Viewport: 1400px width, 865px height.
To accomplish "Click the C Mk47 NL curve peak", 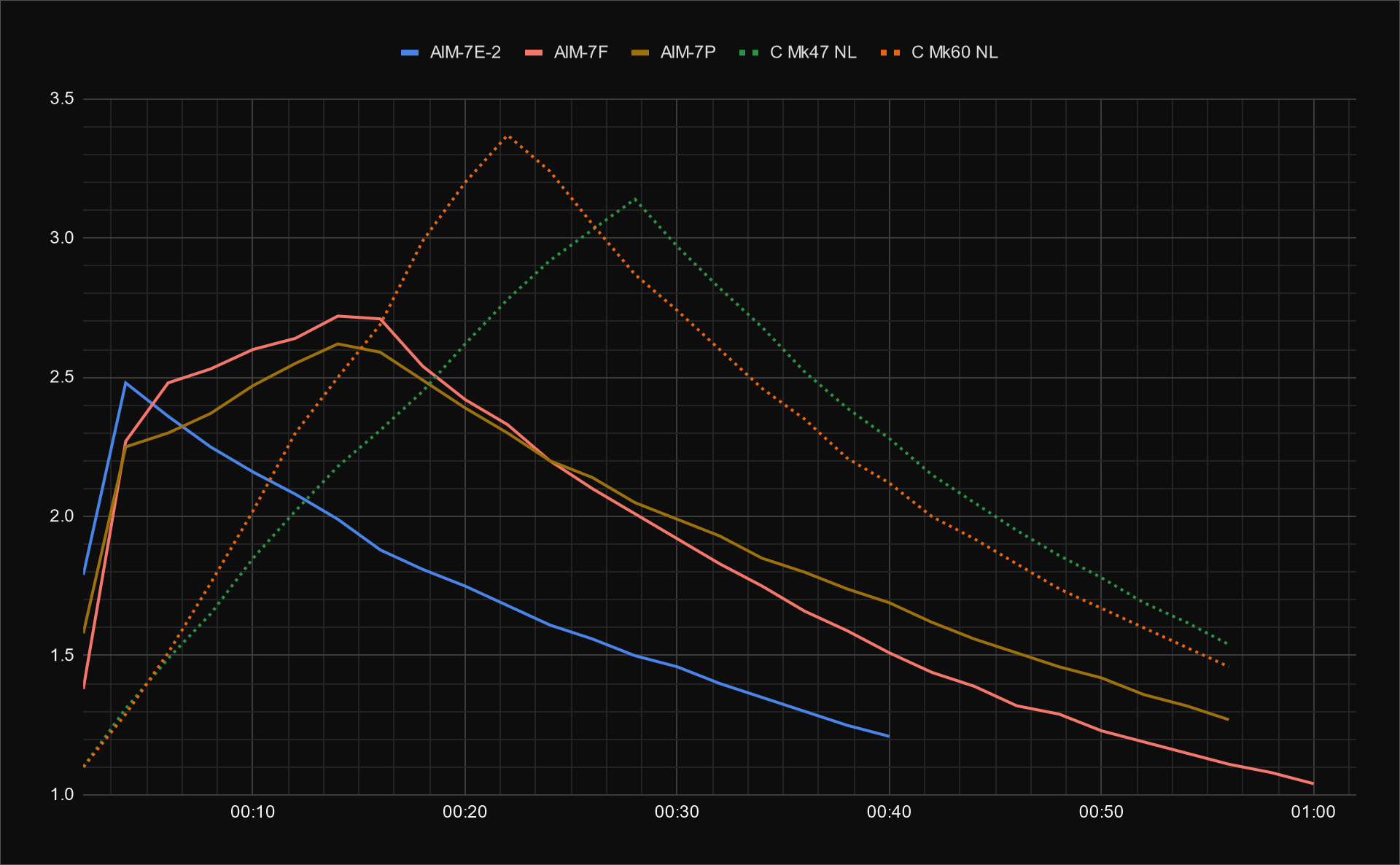I will tap(635, 198).
